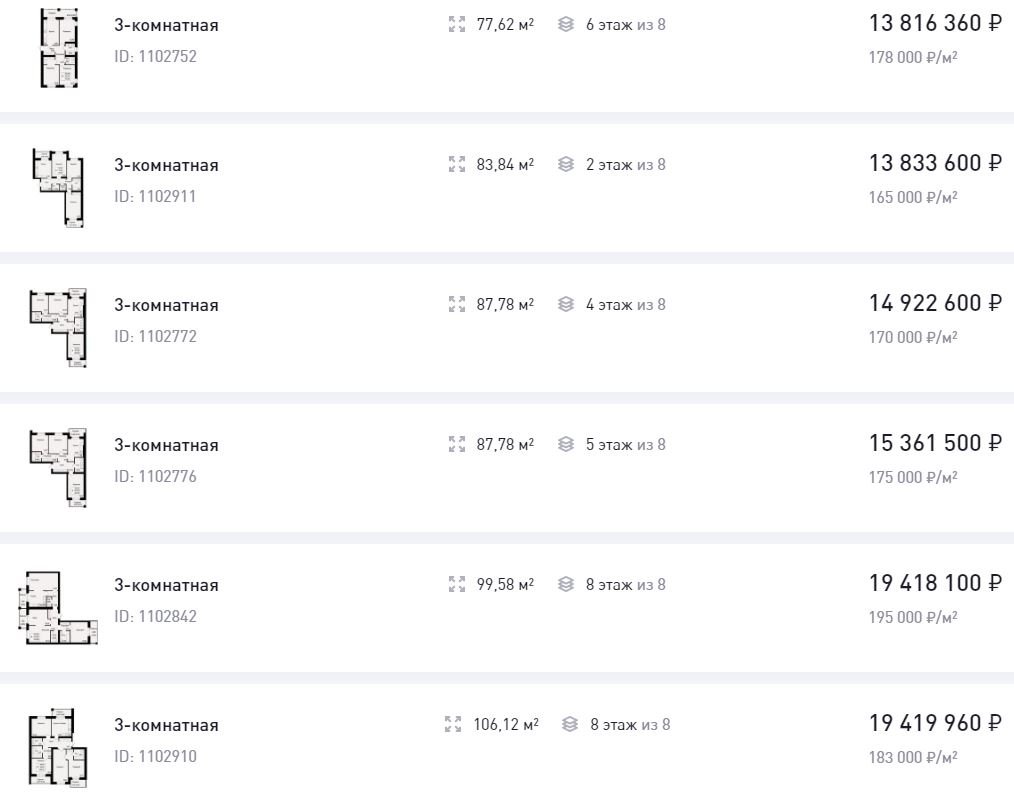Click floor layers icon in the 106,12 м² row
Screen dimensions: 1014x796
click(x=570, y=724)
